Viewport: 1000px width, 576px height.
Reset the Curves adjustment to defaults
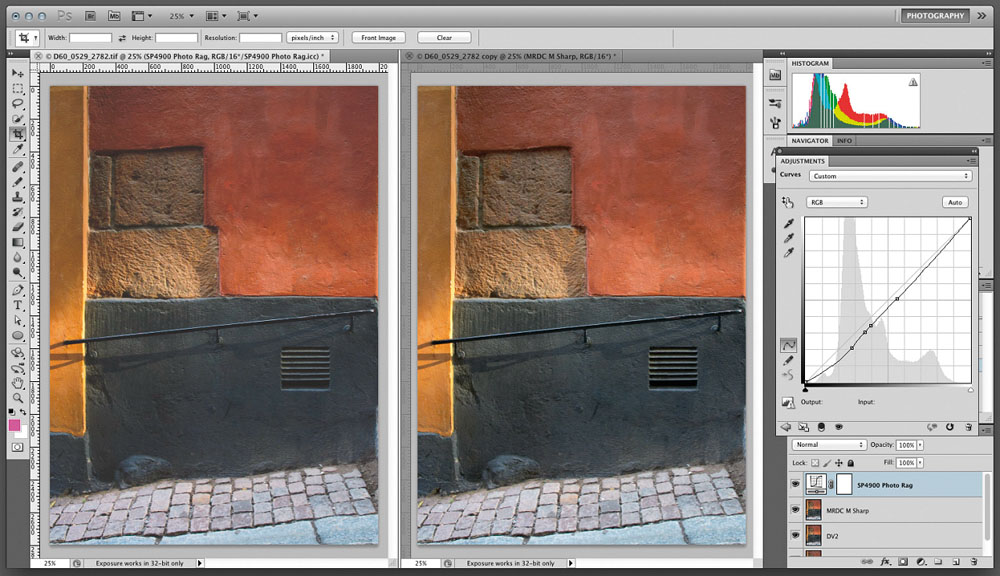[x=950, y=427]
